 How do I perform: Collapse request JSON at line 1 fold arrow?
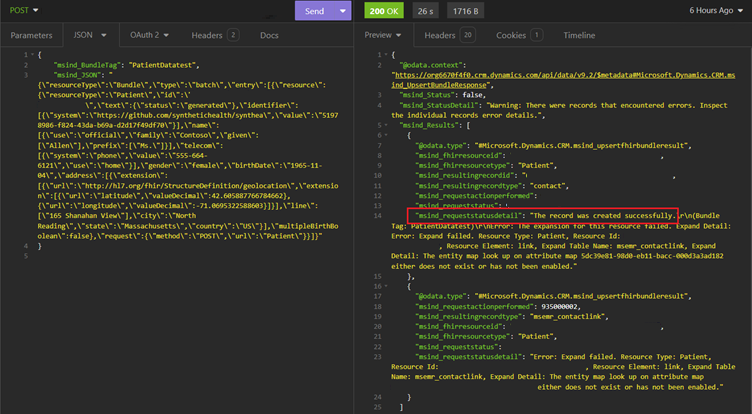[32, 55]
